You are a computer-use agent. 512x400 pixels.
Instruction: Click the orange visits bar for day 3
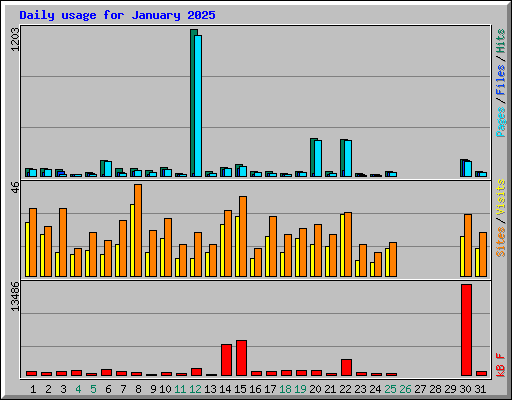(63, 242)
